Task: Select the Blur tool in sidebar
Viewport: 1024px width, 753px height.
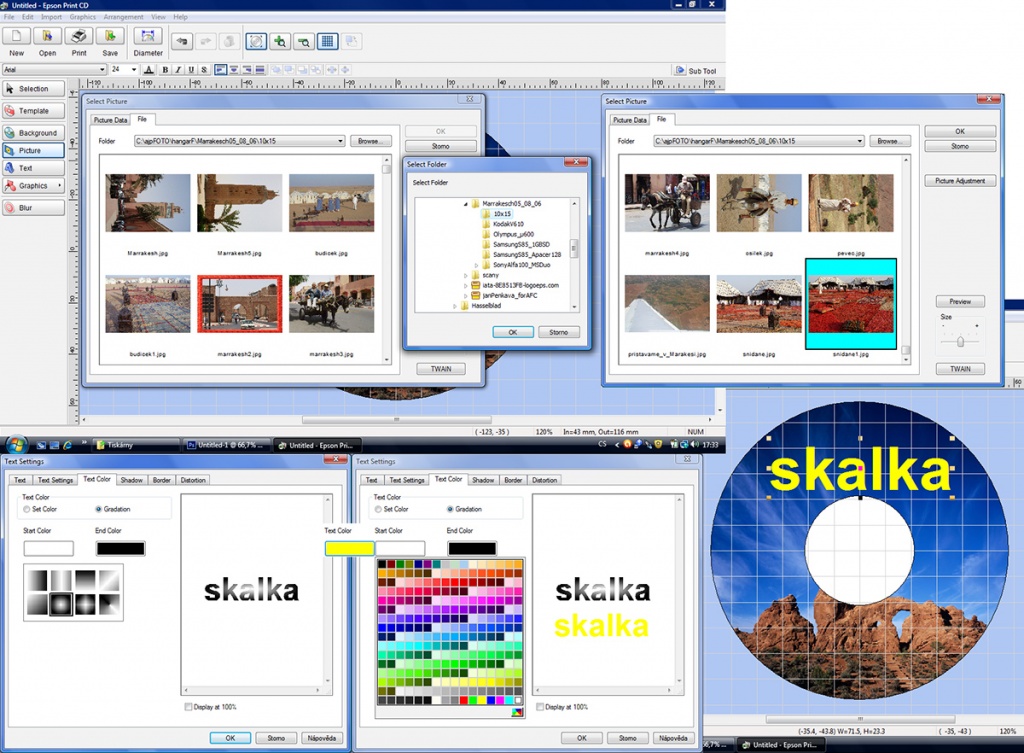Action: pos(34,208)
